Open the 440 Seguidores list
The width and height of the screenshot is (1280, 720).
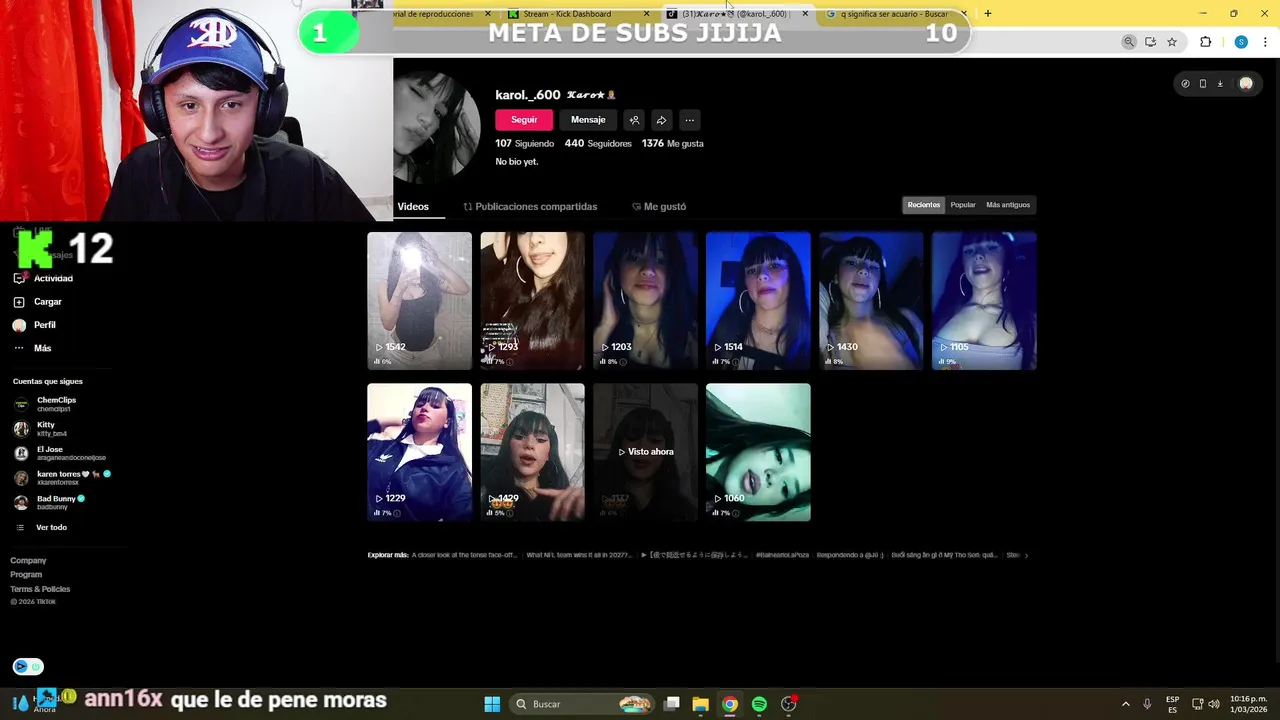tap(598, 144)
